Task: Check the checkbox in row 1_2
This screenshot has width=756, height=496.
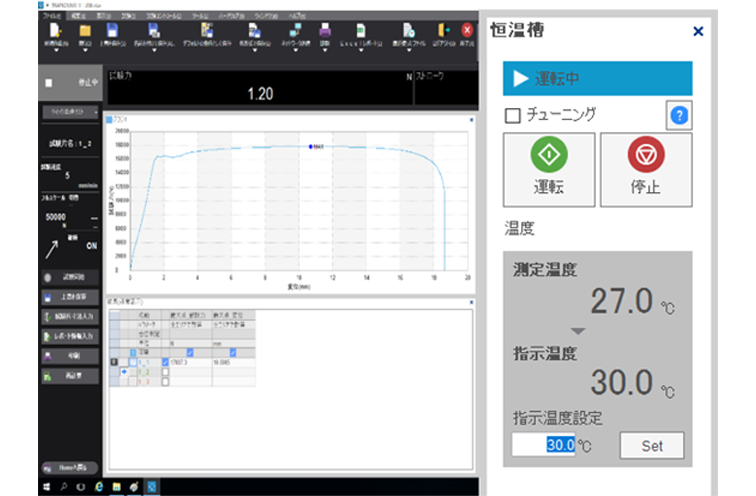Action: pos(165,372)
